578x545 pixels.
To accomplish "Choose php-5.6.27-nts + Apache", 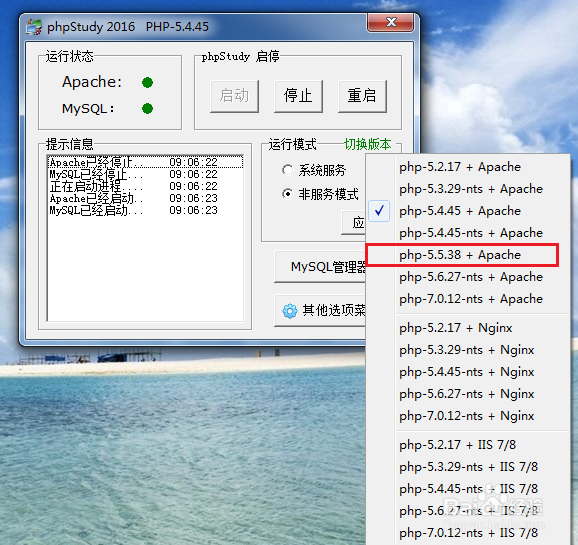I will [468, 277].
